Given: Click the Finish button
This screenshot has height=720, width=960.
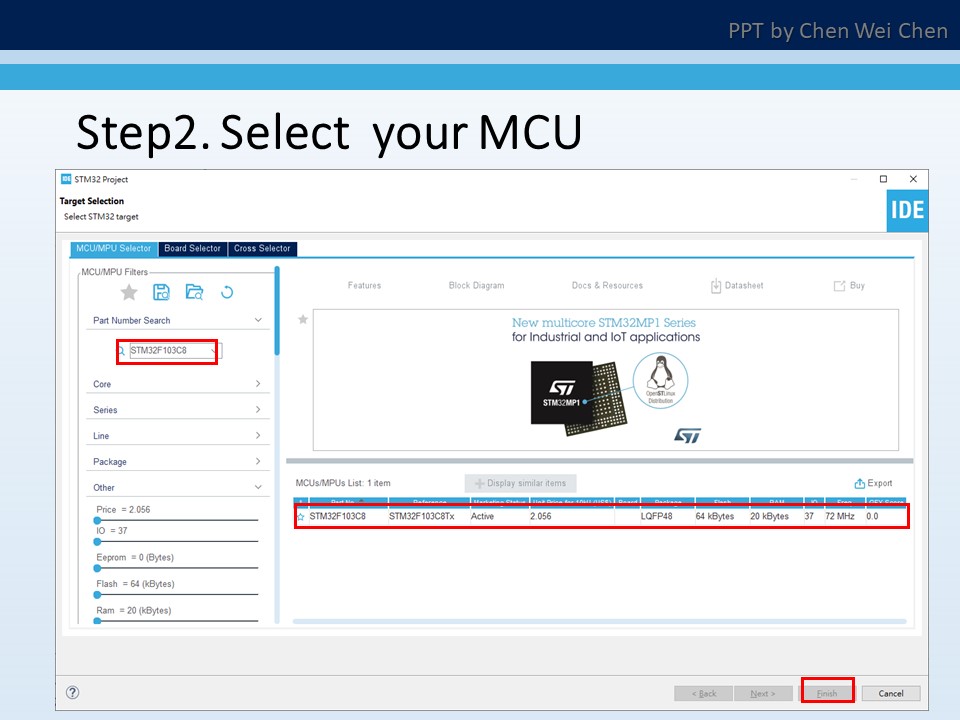Looking at the screenshot, I should pos(827,693).
